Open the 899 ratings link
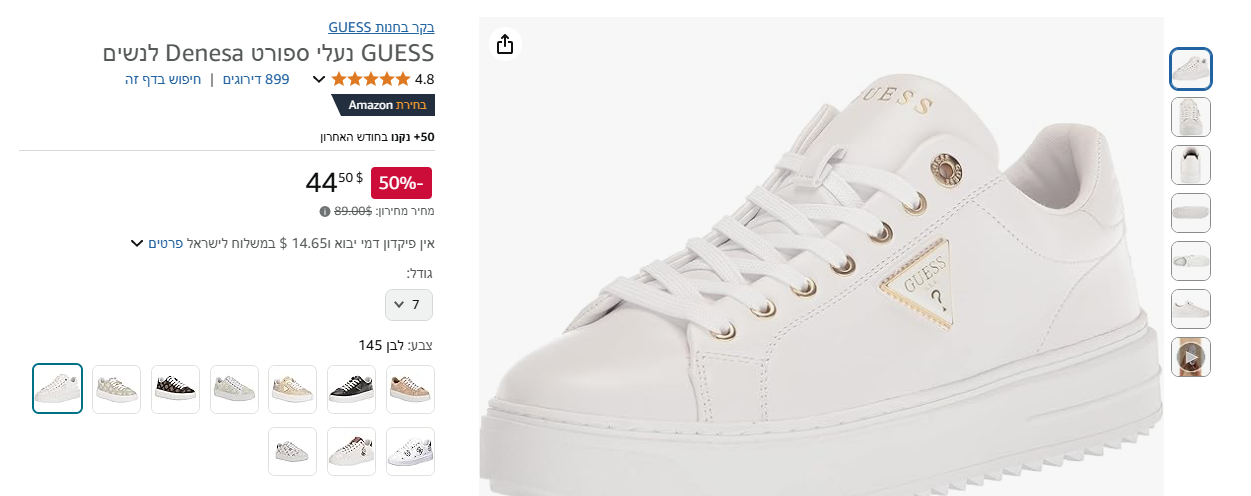Screen dimensions: 1251x496 coord(256,79)
